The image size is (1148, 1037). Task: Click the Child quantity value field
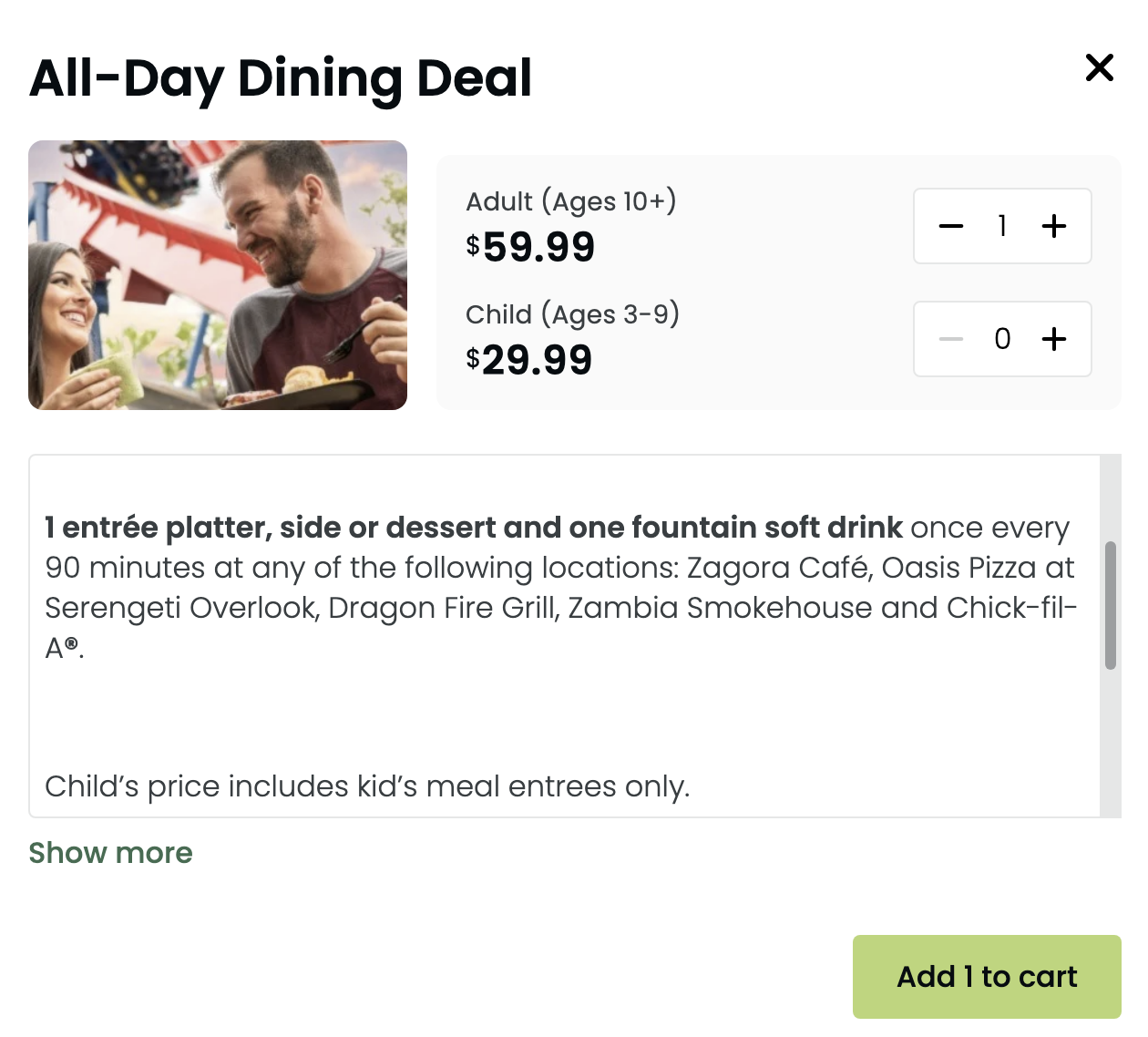(x=1002, y=339)
